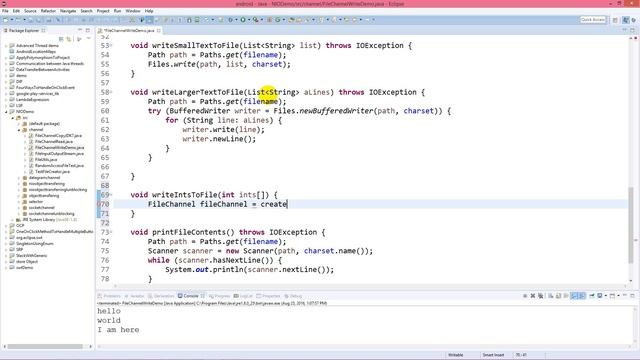This screenshot has height=360, width=640.
Task: Click the Open Console icon
Action: 612,296
